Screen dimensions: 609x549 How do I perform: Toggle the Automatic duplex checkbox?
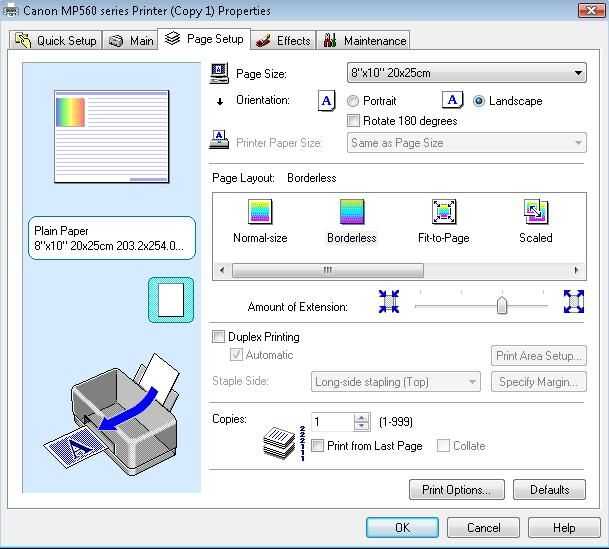coord(236,354)
